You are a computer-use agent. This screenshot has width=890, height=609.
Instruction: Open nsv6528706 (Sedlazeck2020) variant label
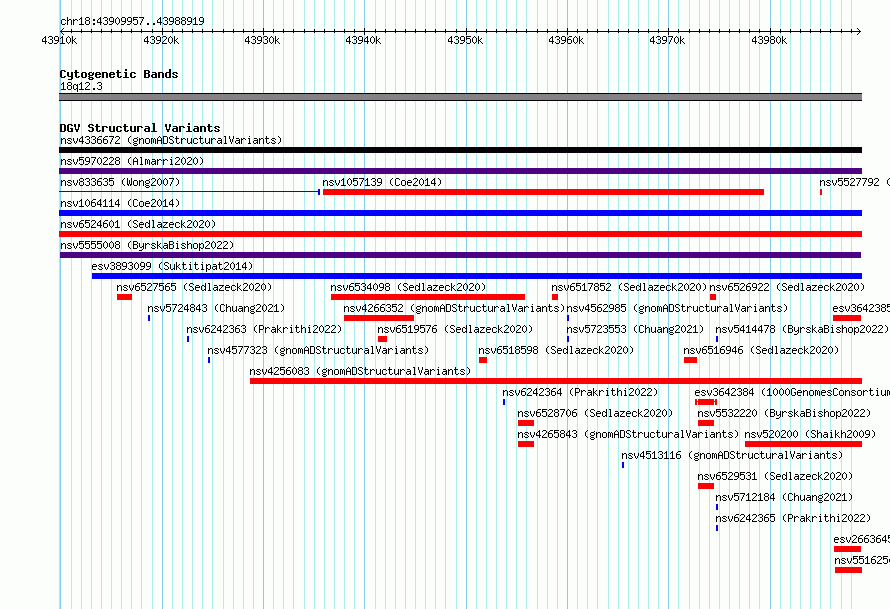[x=595, y=413]
